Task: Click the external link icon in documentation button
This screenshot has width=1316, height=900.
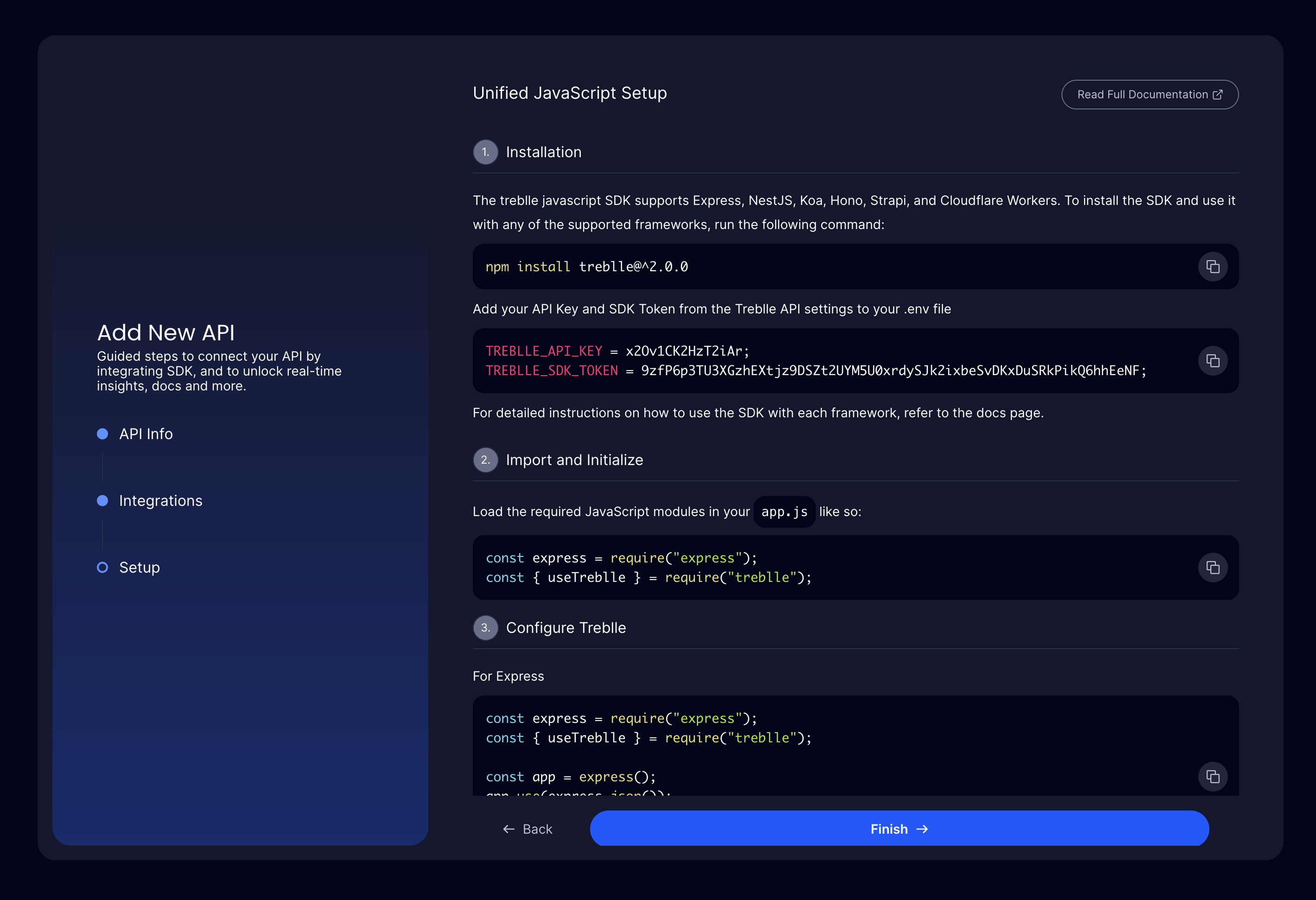Action: tap(1217, 95)
